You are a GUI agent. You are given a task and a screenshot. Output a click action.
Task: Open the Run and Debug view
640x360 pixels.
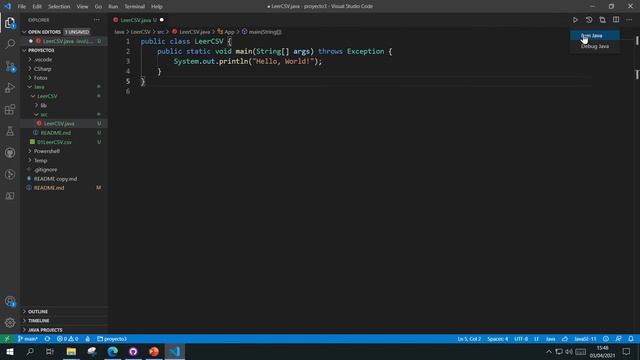10,88
